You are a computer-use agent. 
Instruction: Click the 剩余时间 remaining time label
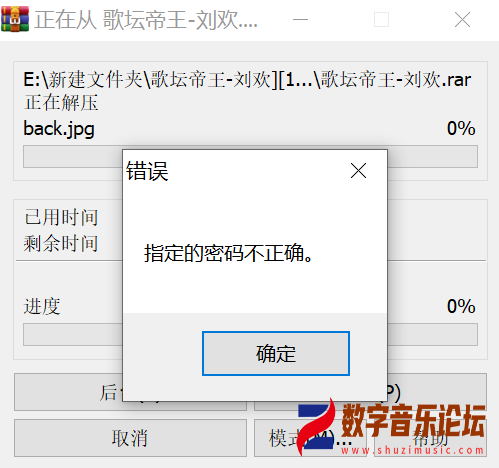click(x=61, y=243)
